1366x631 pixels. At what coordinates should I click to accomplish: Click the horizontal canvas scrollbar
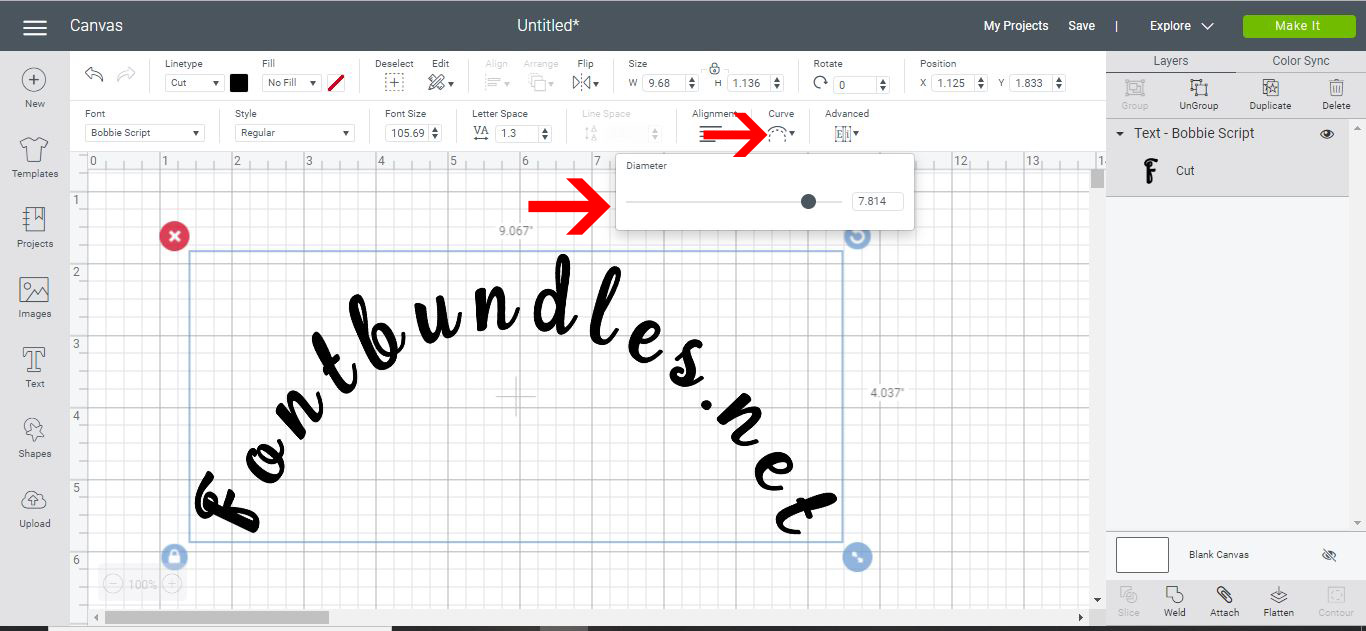click(x=216, y=618)
